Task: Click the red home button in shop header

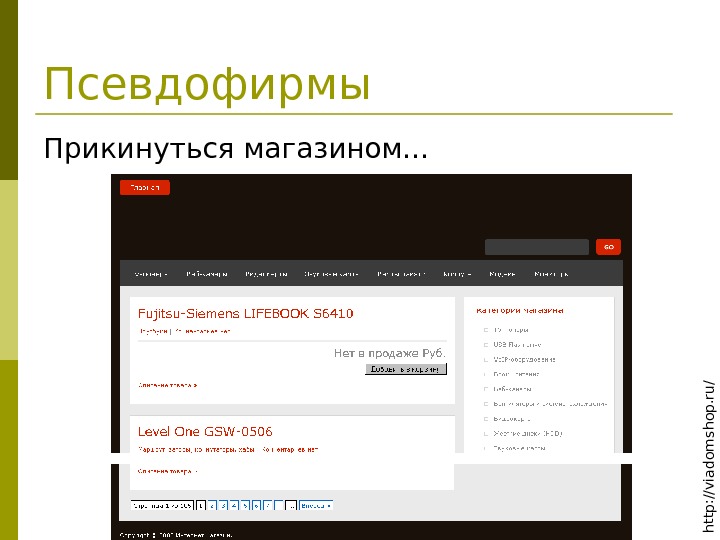Action: point(145,187)
